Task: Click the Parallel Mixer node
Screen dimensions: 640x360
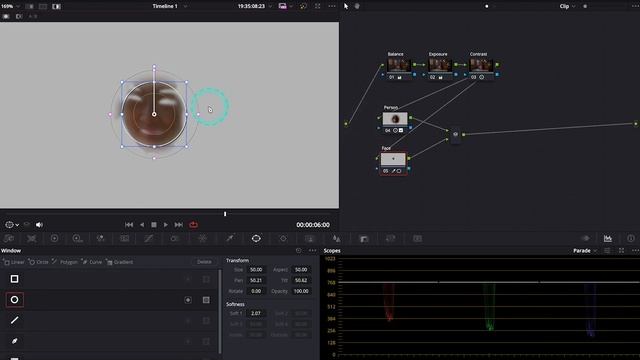Action: coord(456,134)
